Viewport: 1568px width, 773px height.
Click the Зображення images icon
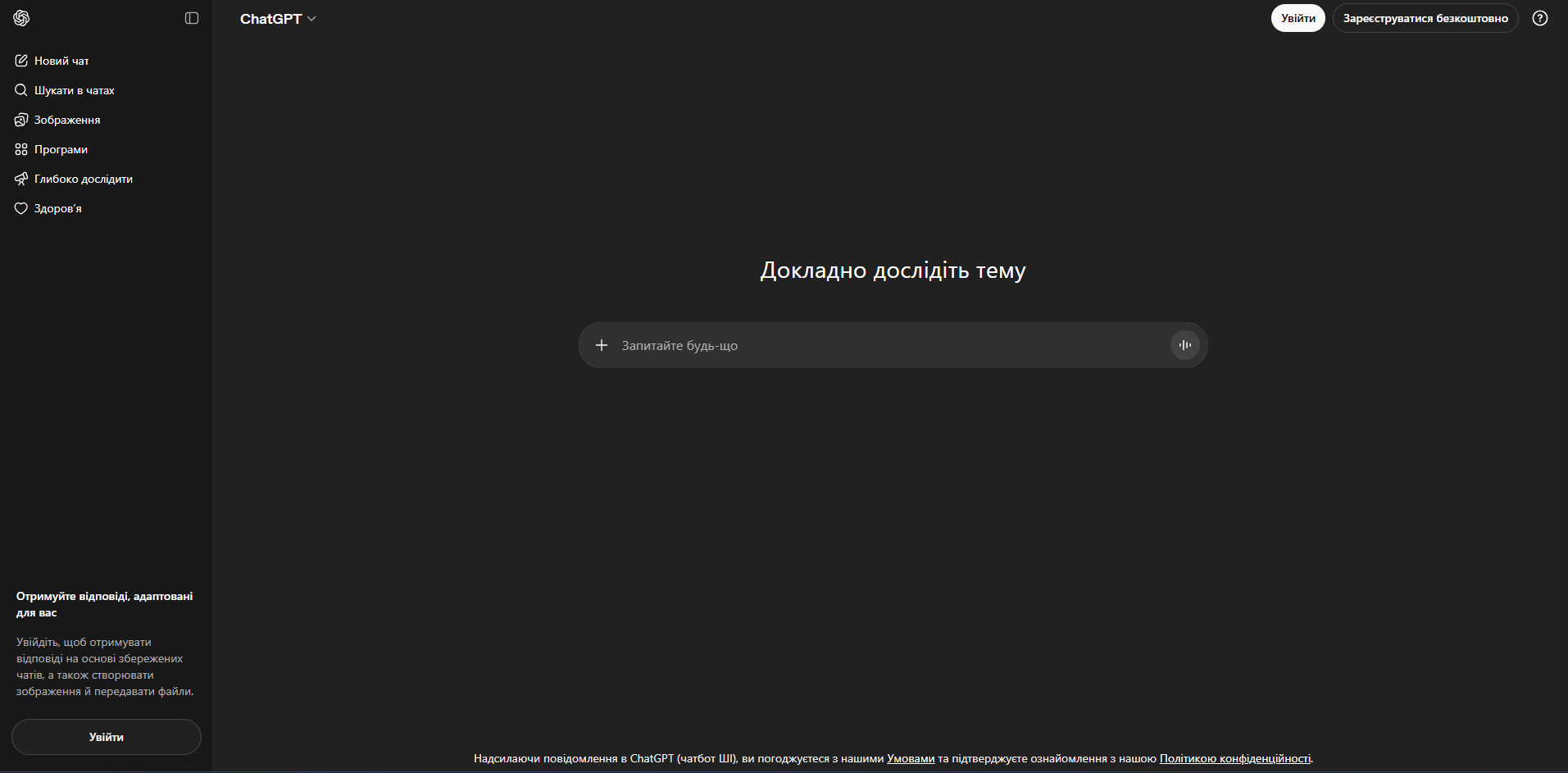(x=21, y=120)
